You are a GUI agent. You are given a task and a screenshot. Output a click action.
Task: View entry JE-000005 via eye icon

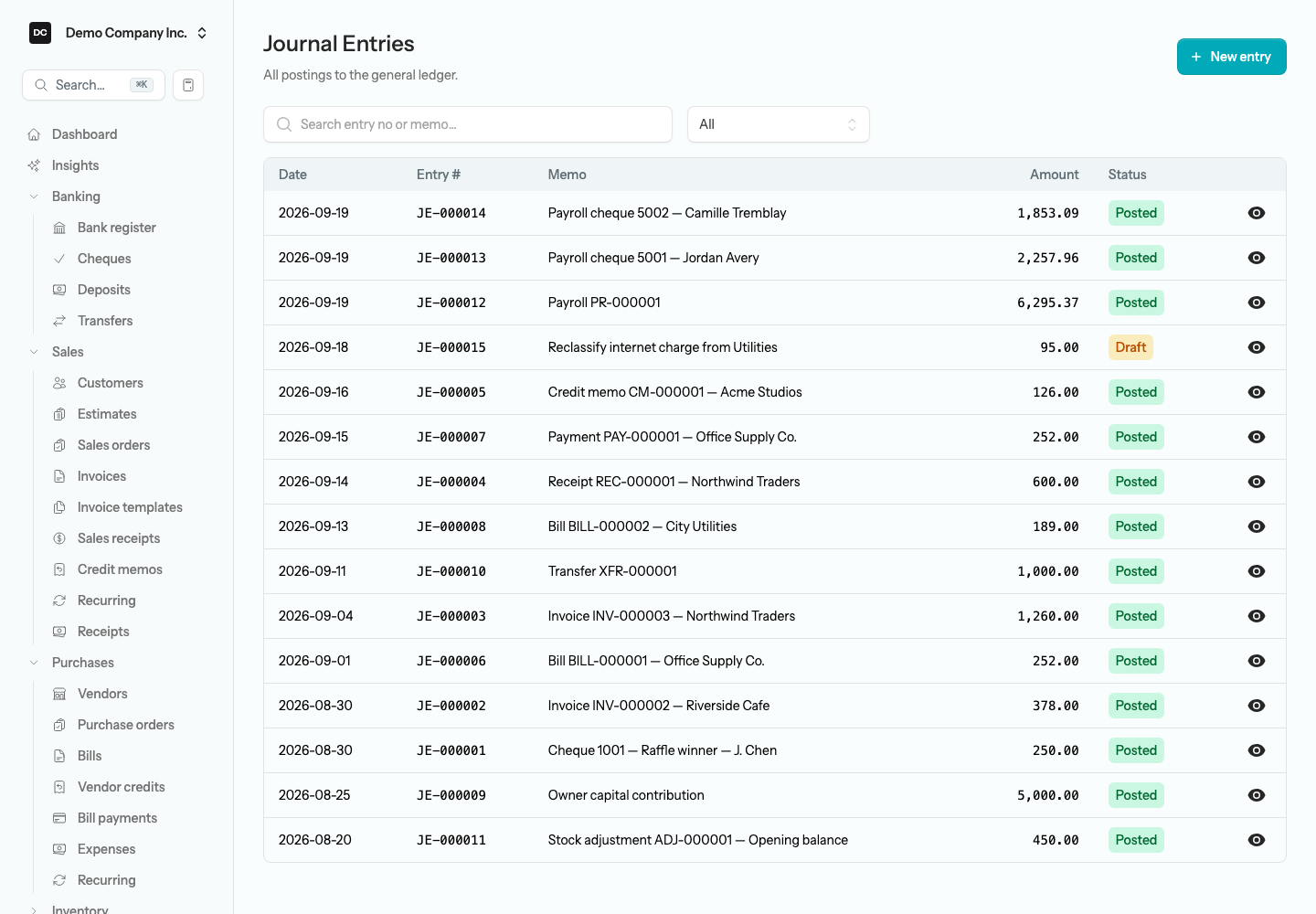pos(1257,392)
